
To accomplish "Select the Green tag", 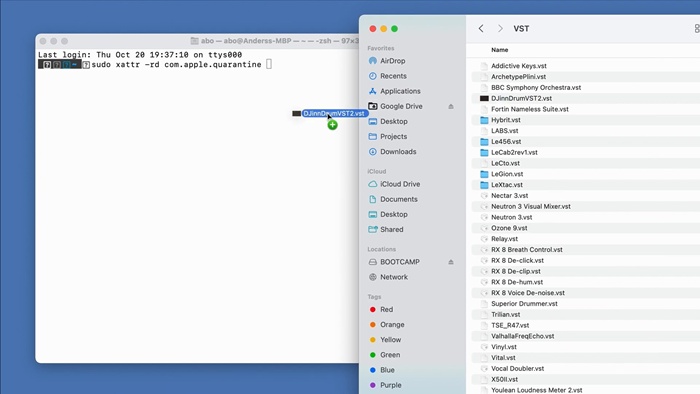I will pyautogui.click(x=390, y=355).
